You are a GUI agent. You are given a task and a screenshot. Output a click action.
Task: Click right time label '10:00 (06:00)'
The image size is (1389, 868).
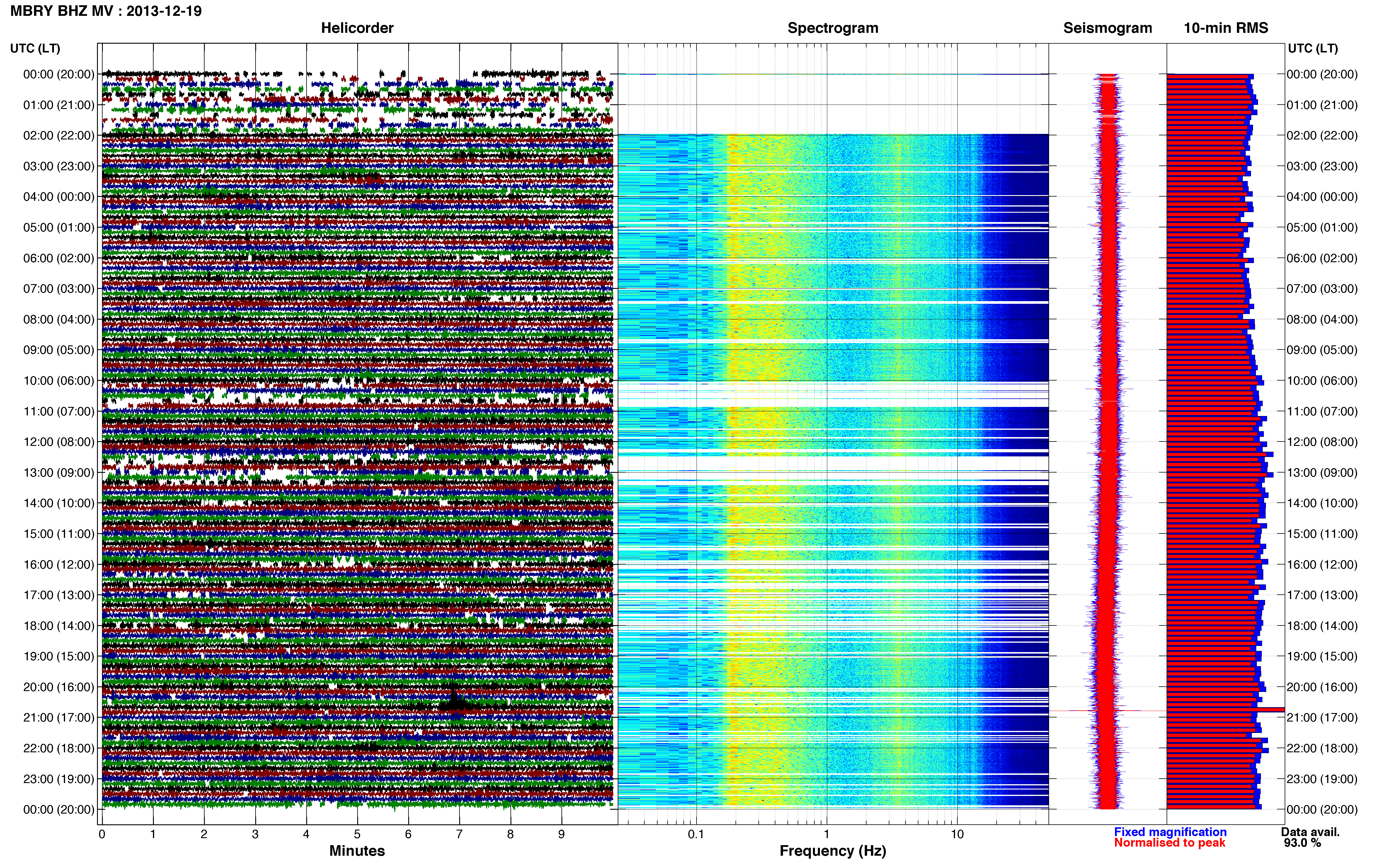[x=1322, y=381]
